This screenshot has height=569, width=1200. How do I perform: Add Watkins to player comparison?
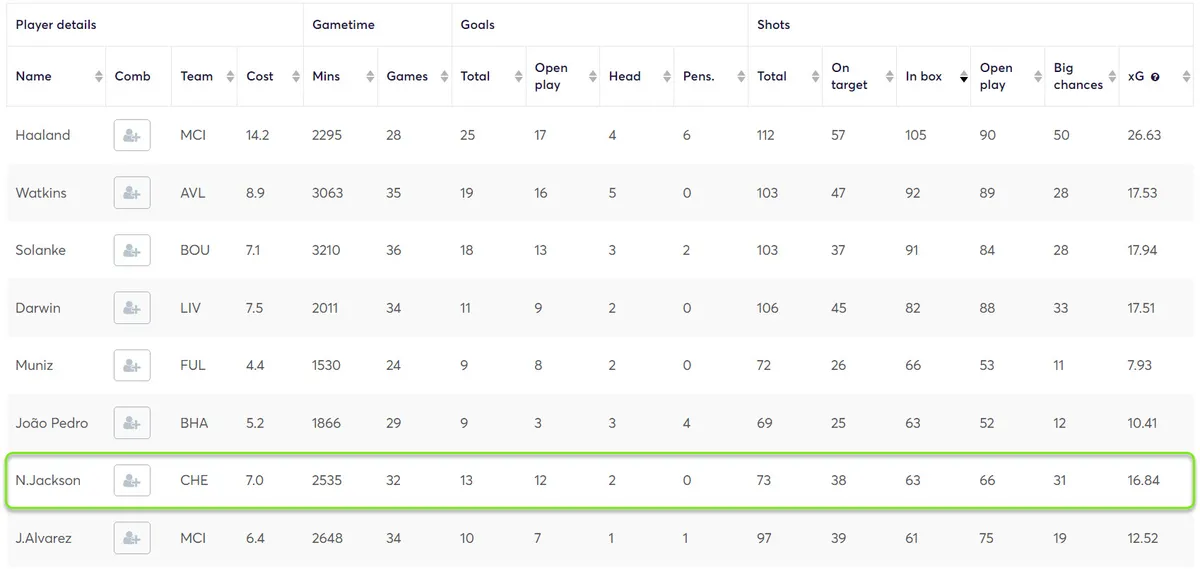point(132,193)
